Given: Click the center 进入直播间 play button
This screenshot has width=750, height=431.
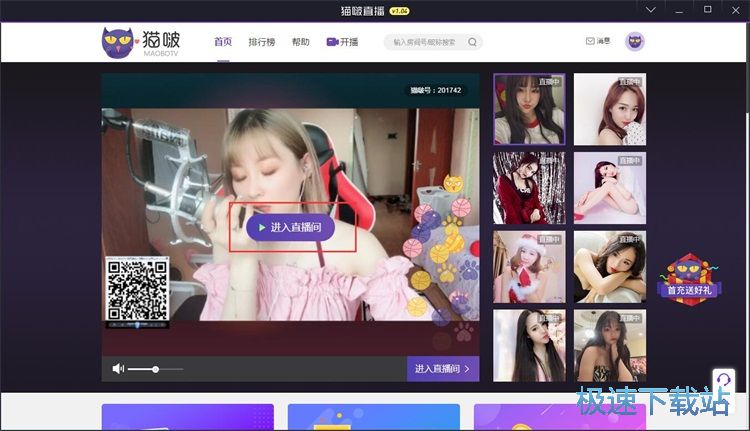Looking at the screenshot, I should (x=291, y=228).
